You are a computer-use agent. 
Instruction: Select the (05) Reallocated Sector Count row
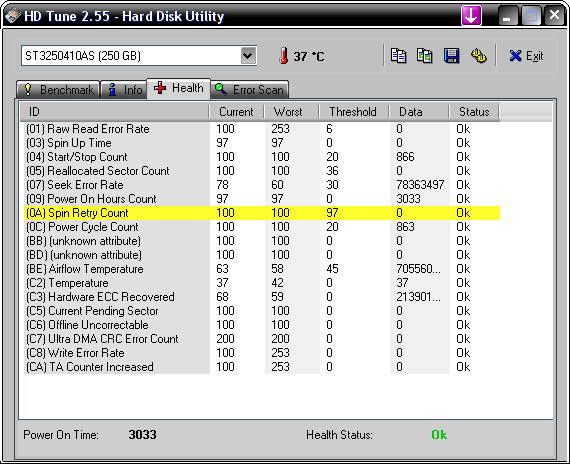pyautogui.click(x=262, y=171)
